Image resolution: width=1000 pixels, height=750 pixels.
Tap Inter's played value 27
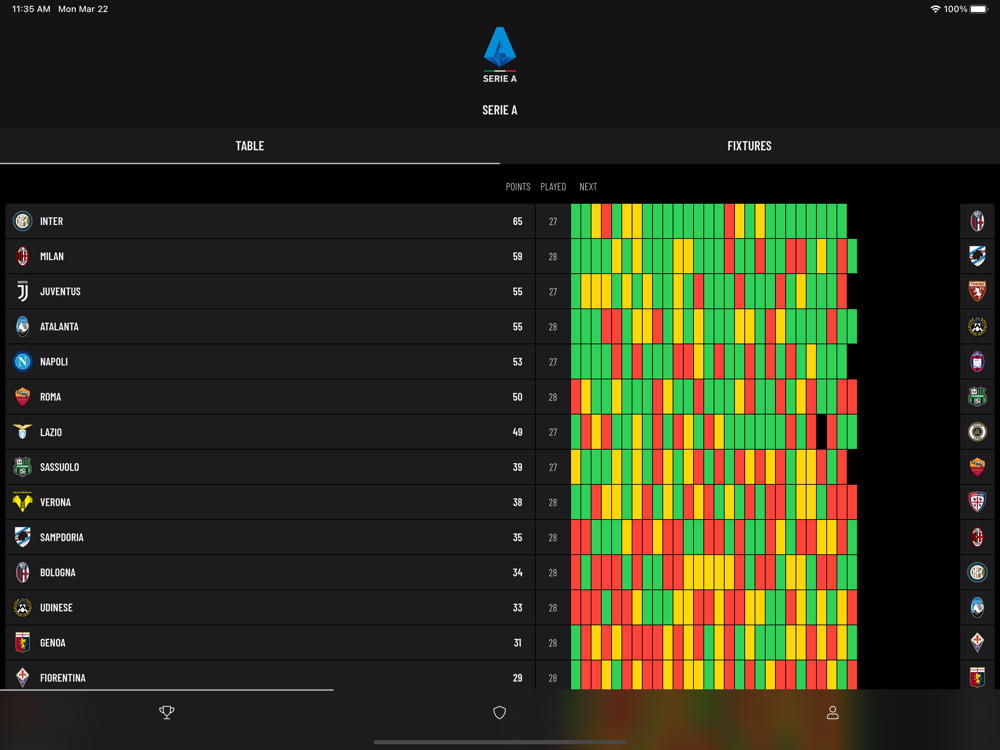coord(553,221)
